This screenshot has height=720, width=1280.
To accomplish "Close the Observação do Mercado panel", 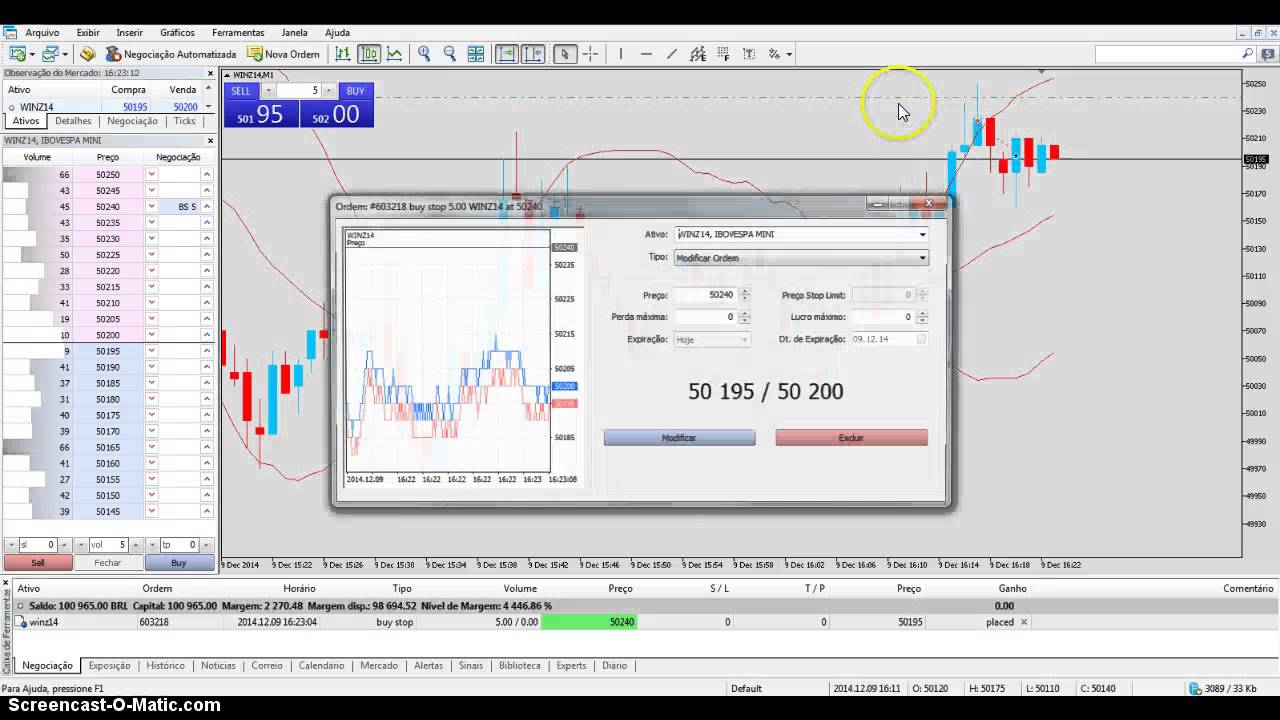I will (x=210, y=73).
